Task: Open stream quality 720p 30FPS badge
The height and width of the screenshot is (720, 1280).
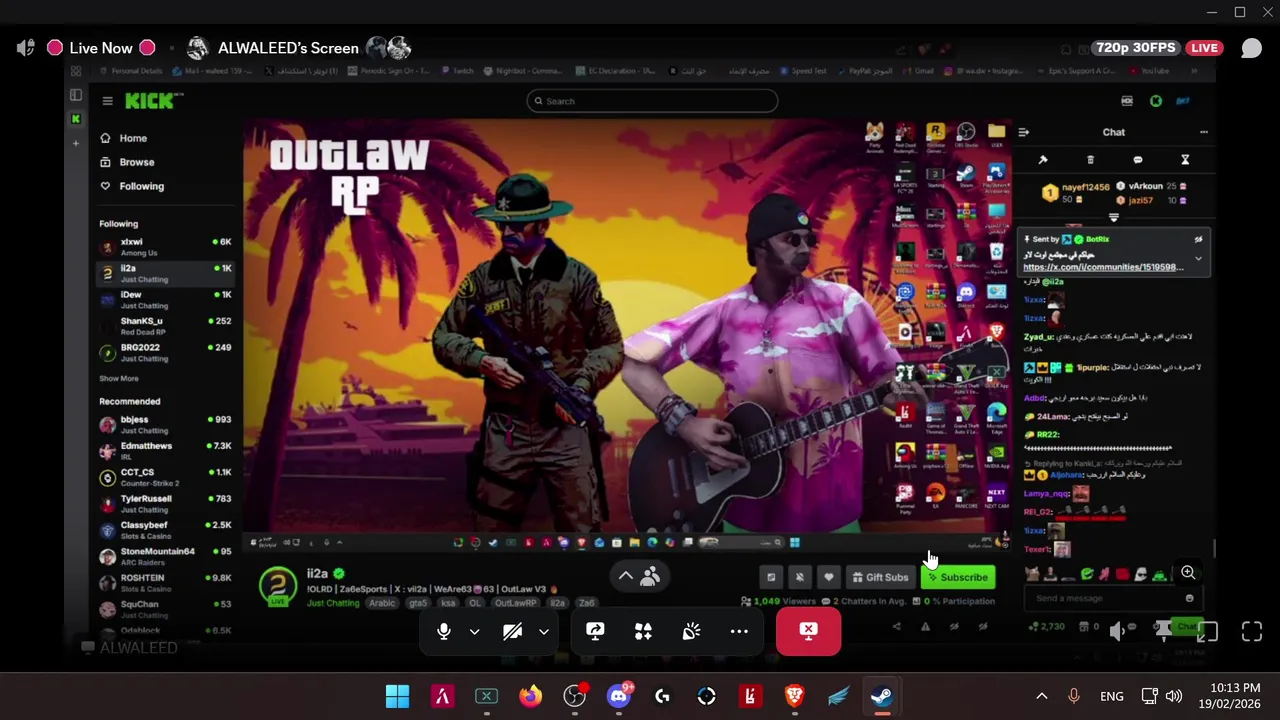Action: pyautogui.click(x=1135, y=48)
